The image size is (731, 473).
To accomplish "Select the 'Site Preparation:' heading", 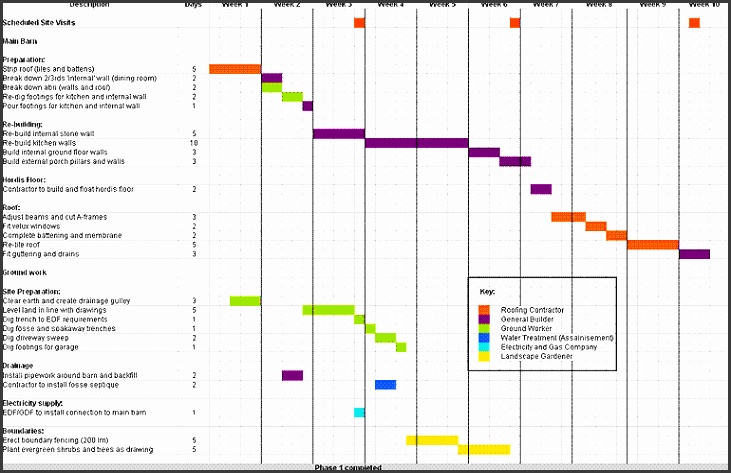I will coord(31,292).
